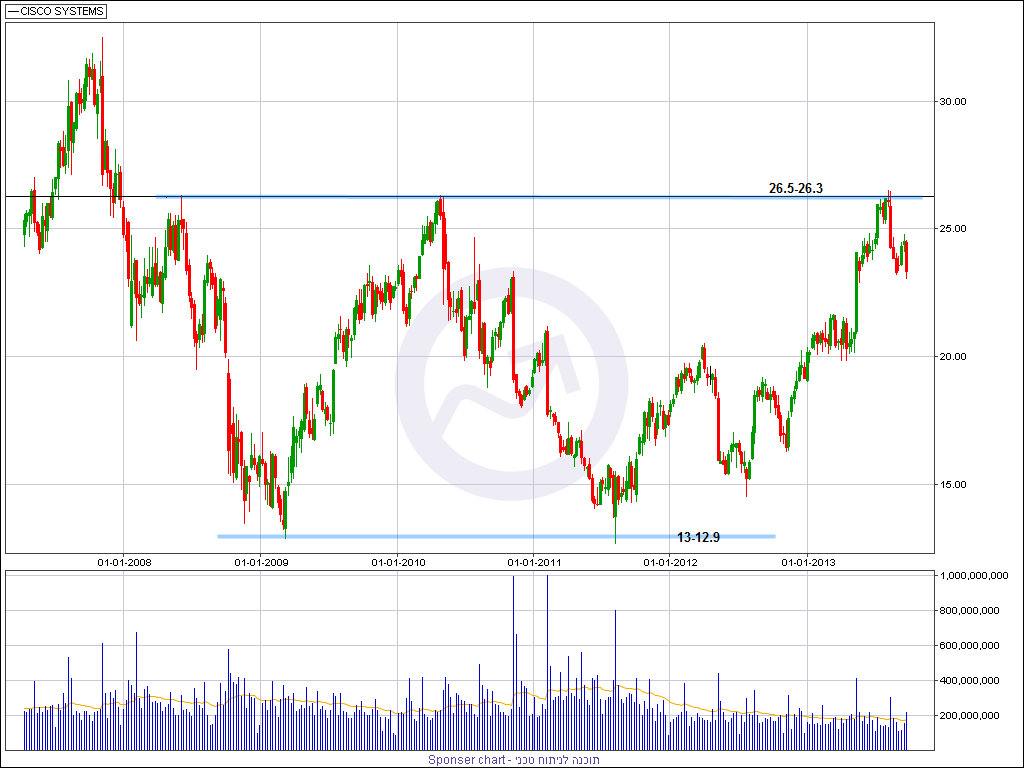Click the 26.5-26.3 resistance annotation

[x=795, y=188]
